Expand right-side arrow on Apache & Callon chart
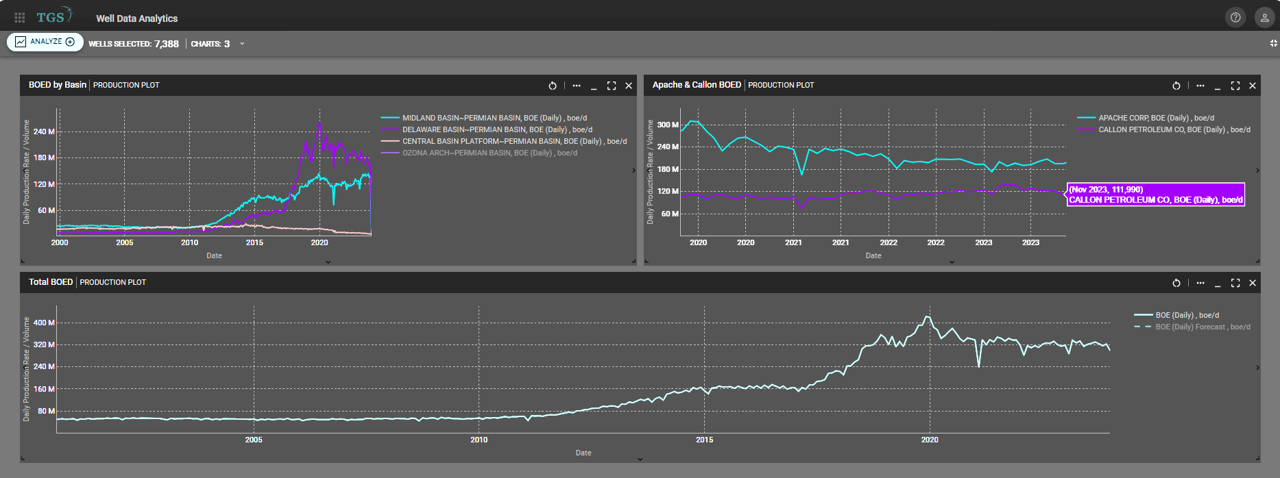 (1257, 171)
